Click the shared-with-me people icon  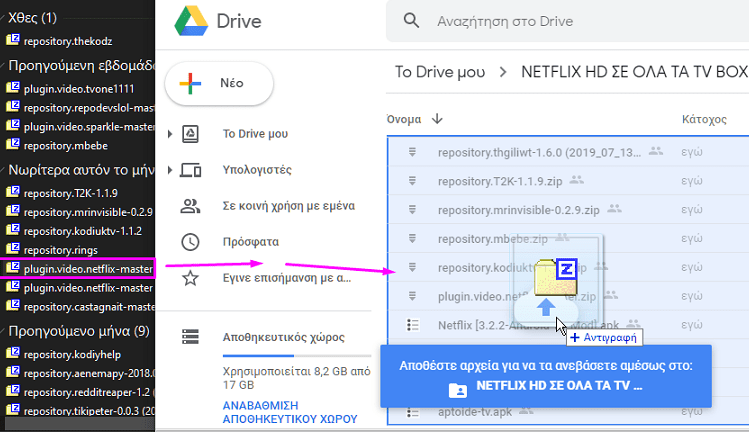tap(190, 206)
